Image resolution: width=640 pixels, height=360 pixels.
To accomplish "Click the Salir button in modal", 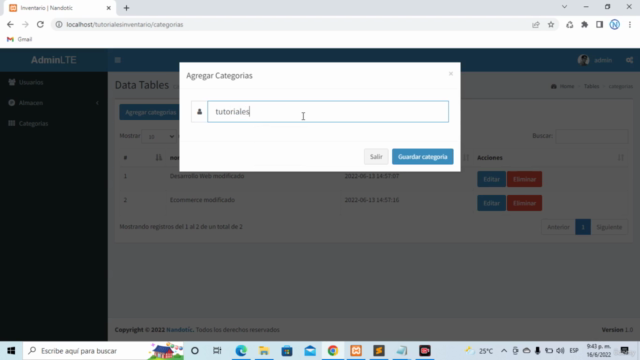I will 376,157.
